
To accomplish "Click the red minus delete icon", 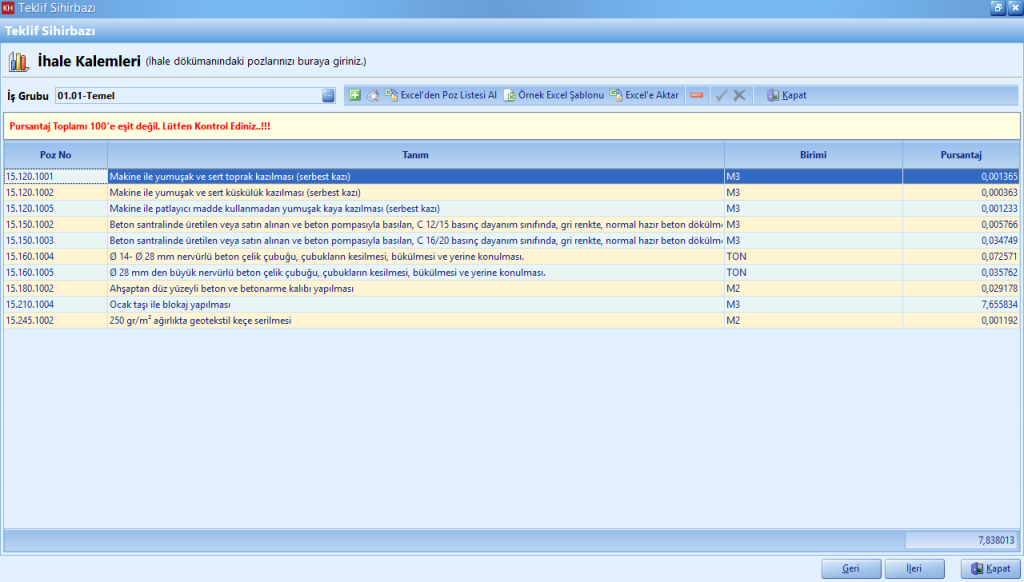I will 696,95.
